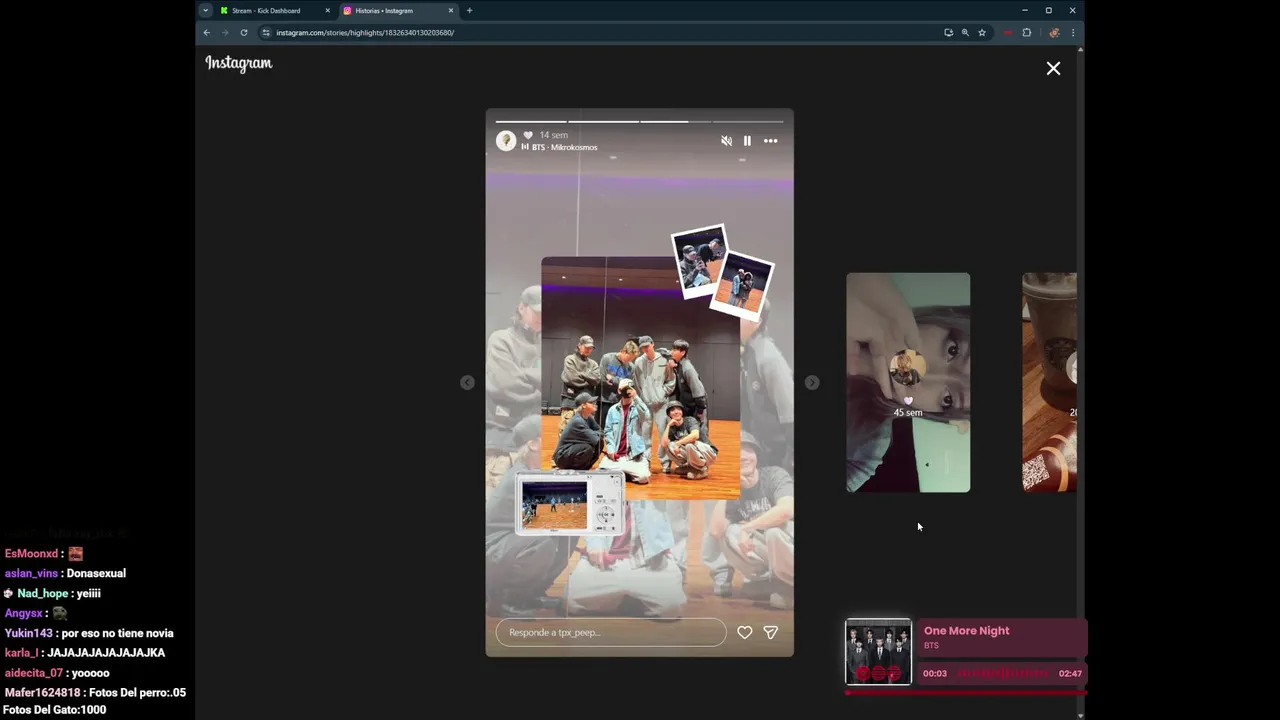Pause the playing story

point(747,141)
